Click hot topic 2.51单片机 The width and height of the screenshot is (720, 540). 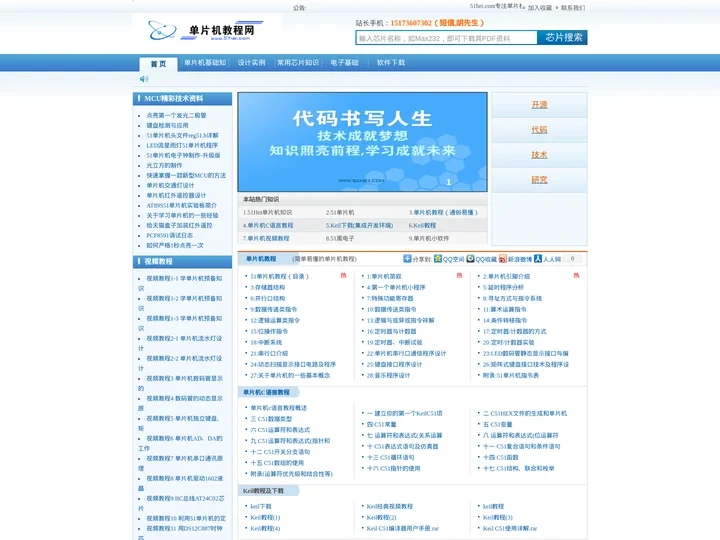coord(340,213)
